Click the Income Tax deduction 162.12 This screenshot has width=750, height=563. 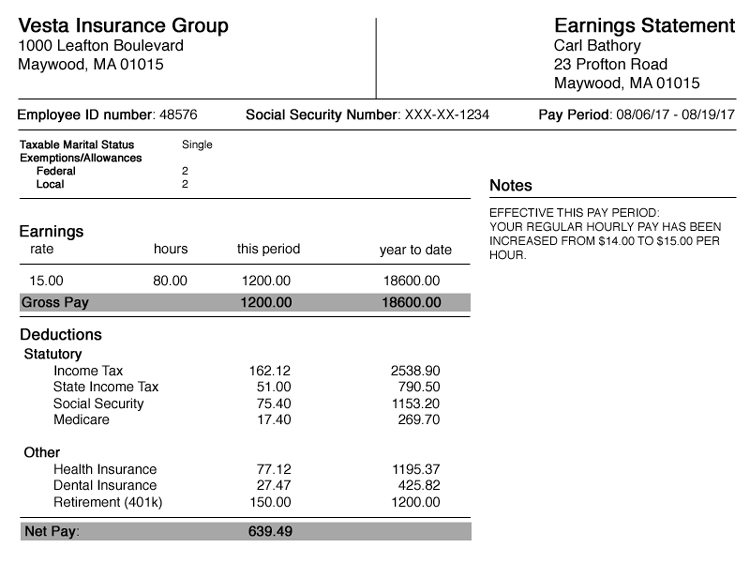[x=270, y=371]
